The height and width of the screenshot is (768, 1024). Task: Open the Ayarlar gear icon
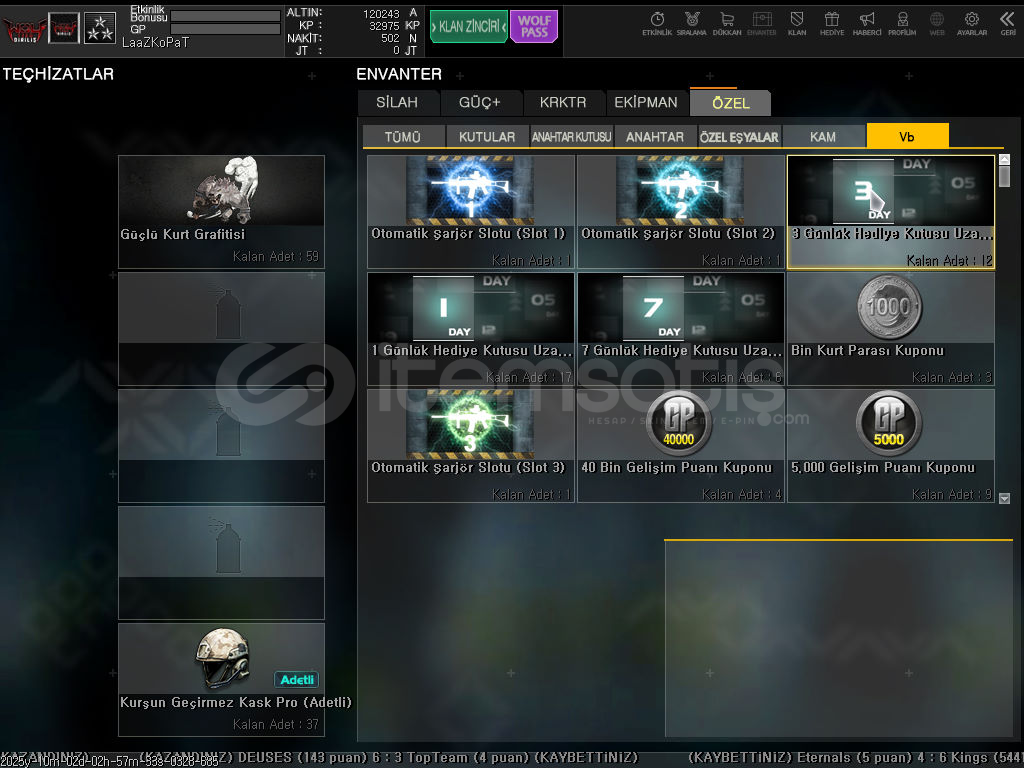(972, 24)
